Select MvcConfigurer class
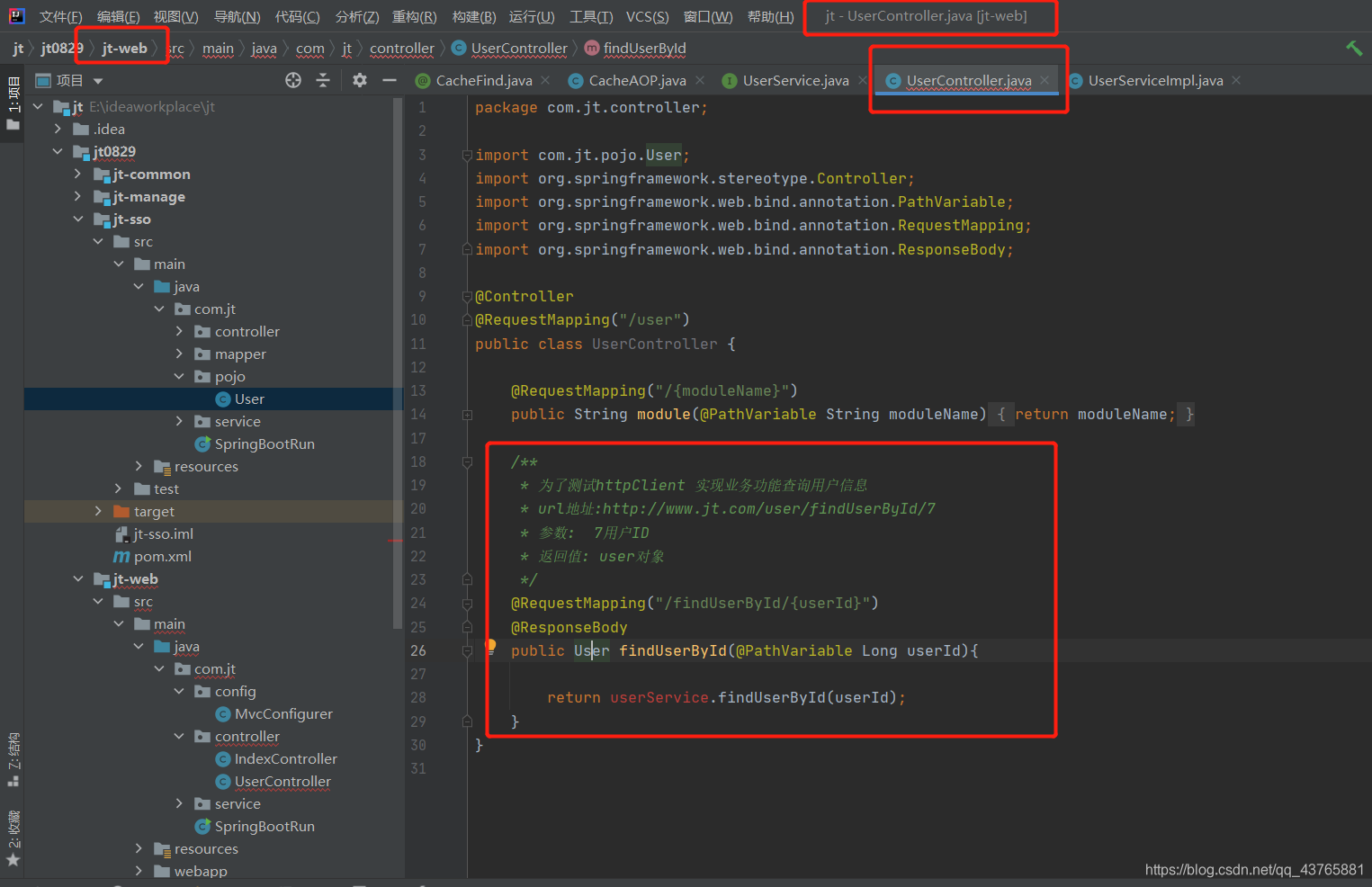The height and width of the screenshot is (887, 1372). [274, 713]
